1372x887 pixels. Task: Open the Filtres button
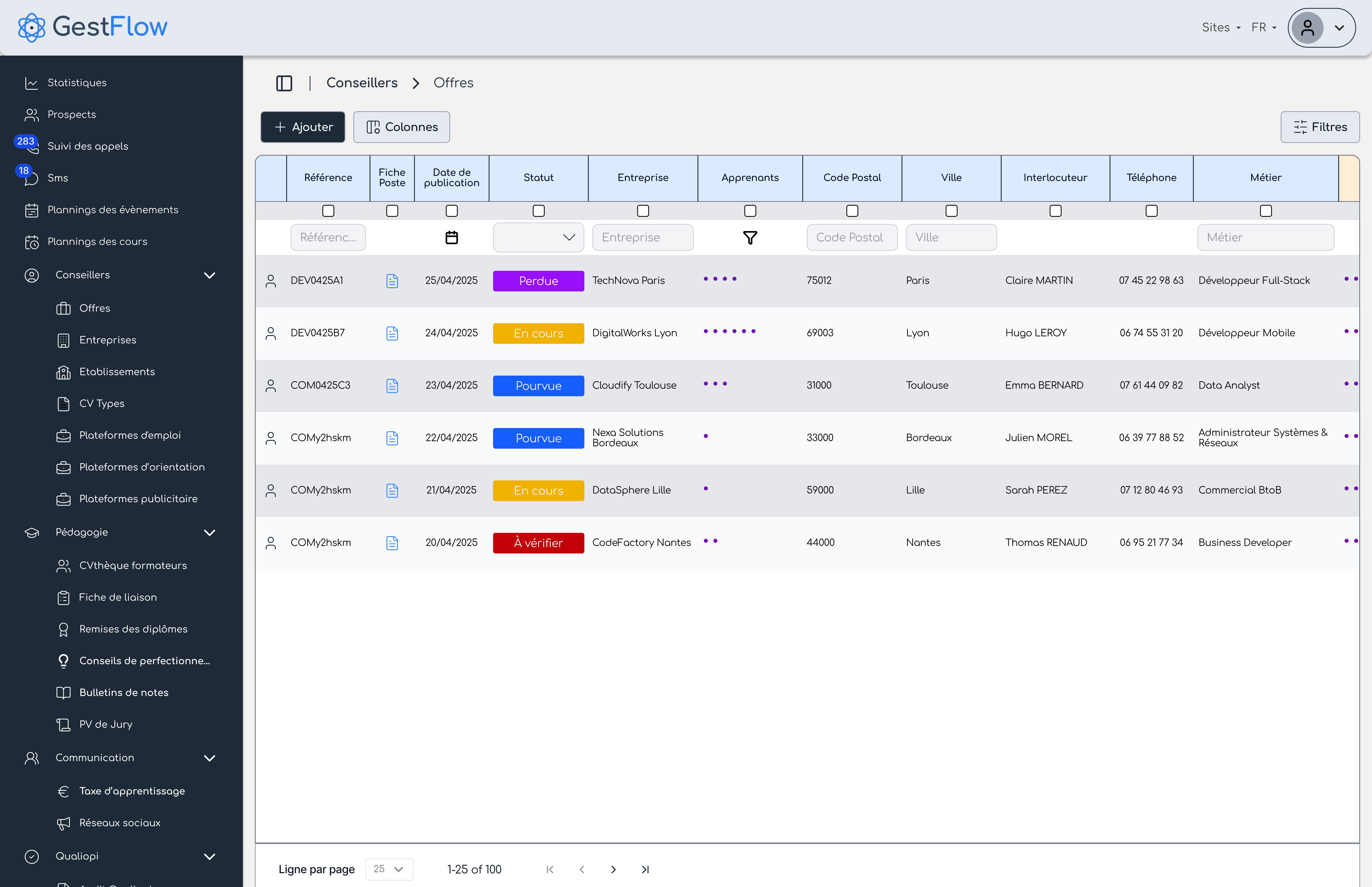point(1320,127)
